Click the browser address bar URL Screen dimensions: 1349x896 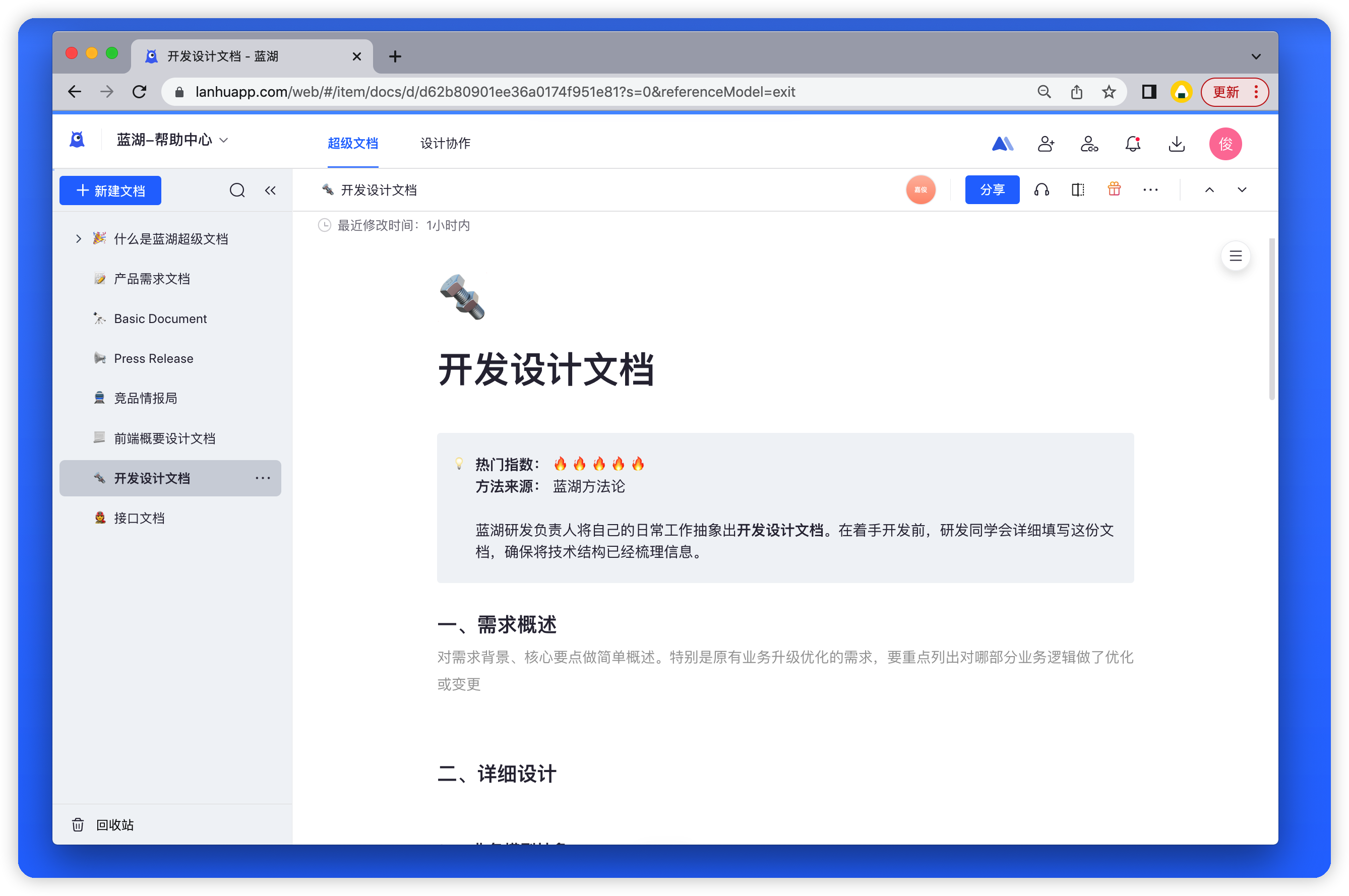tap(495, 92)
